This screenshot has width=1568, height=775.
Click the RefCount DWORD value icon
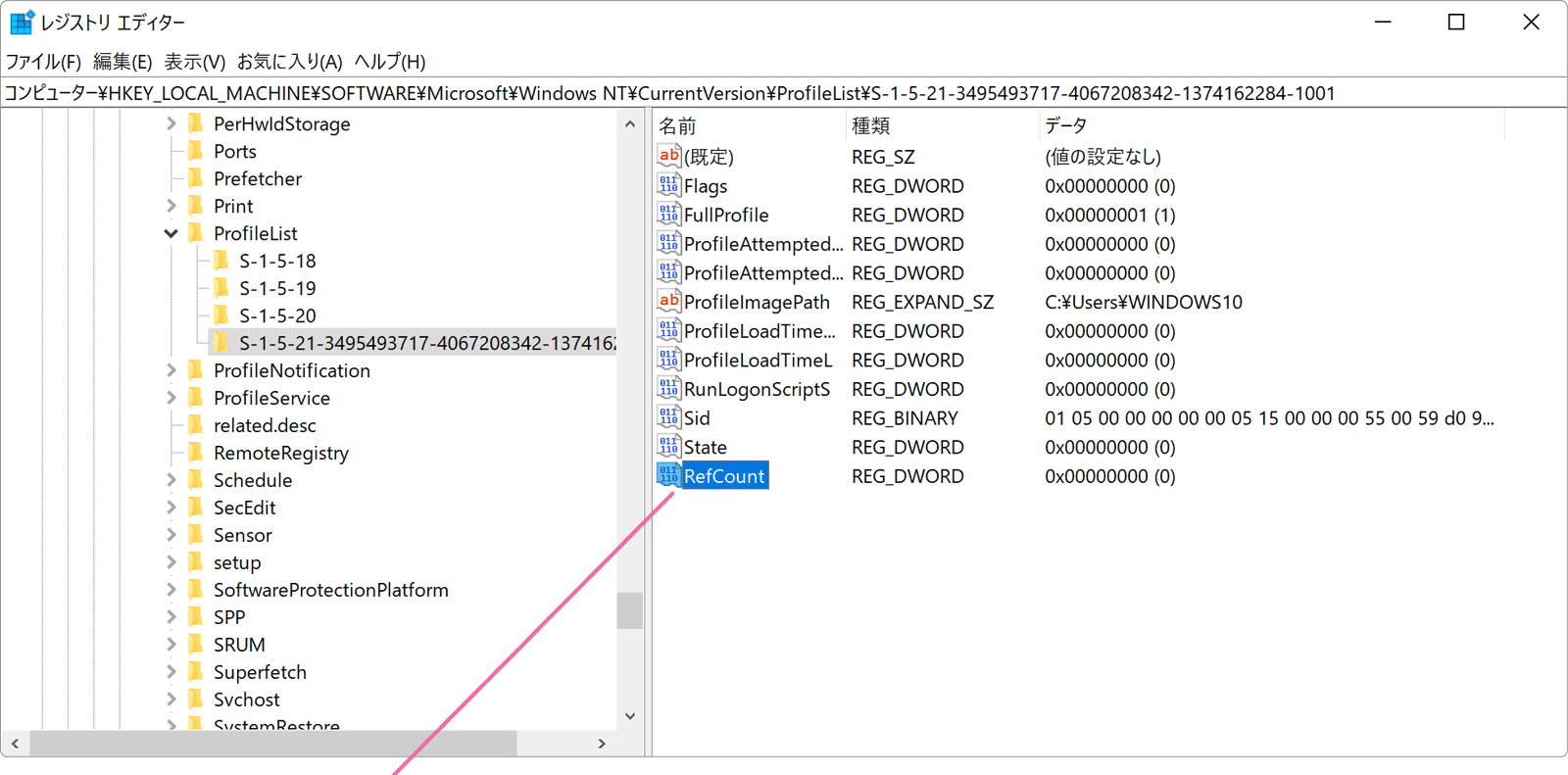(x=669, y=476)
